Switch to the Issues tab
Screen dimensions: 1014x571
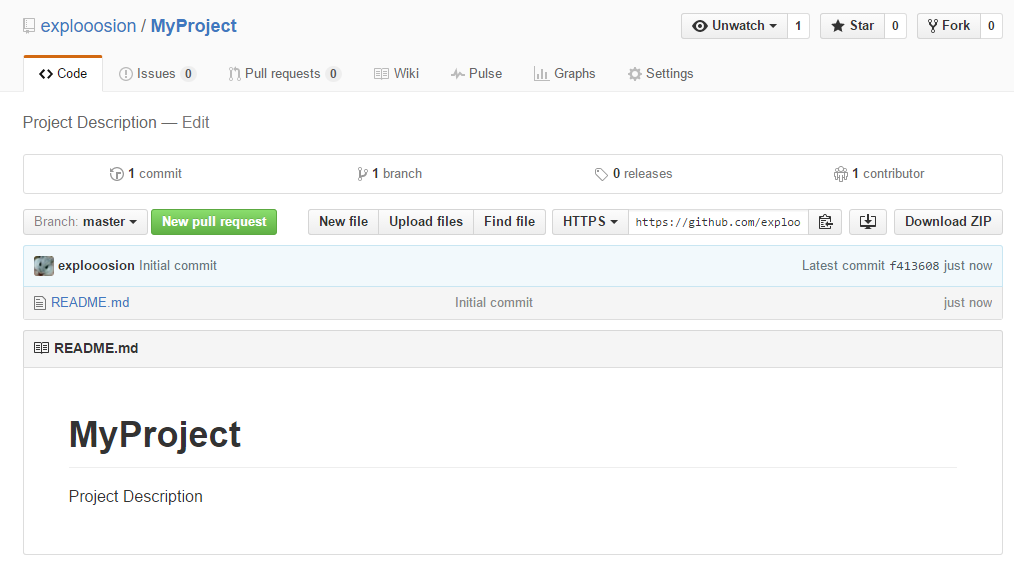[x=156, y=74]
